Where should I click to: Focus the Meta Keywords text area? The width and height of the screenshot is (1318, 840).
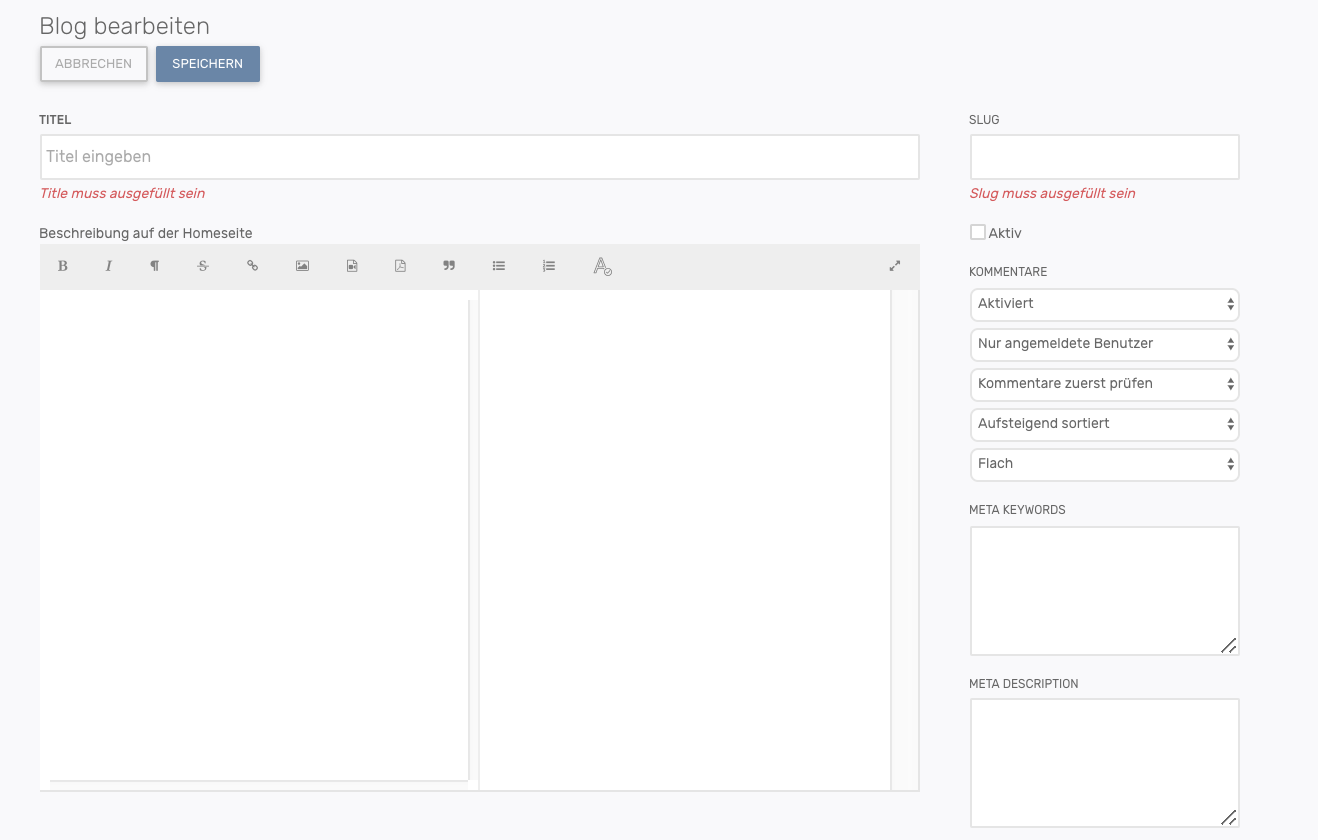[1104, 591]
